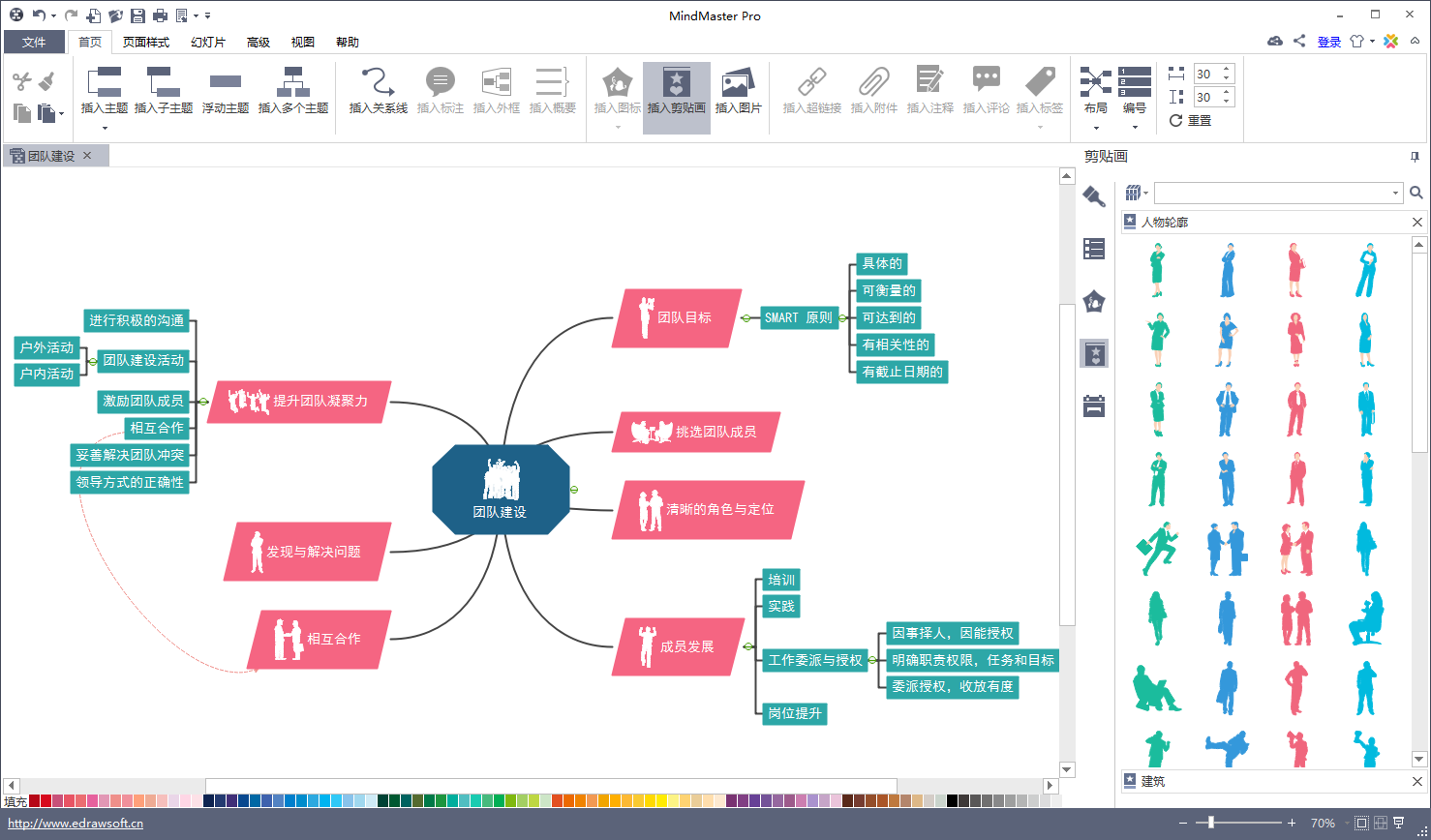Open the Numbering dropdown arrow
Viewport: 1431px width, 840px height.
pos(1135,128)
